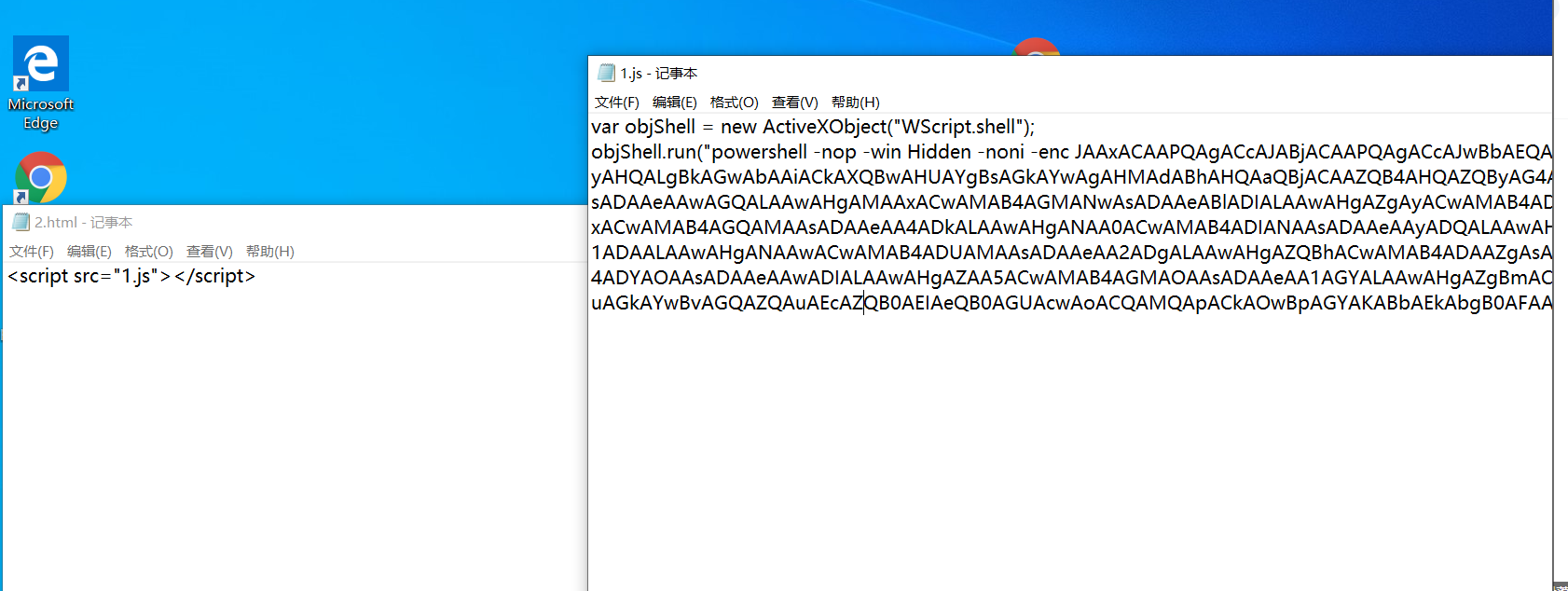Click the line starting 1ADAALAAwAHgA
This screenshot has width=1568, height=591.
[x=1071, y=253]
